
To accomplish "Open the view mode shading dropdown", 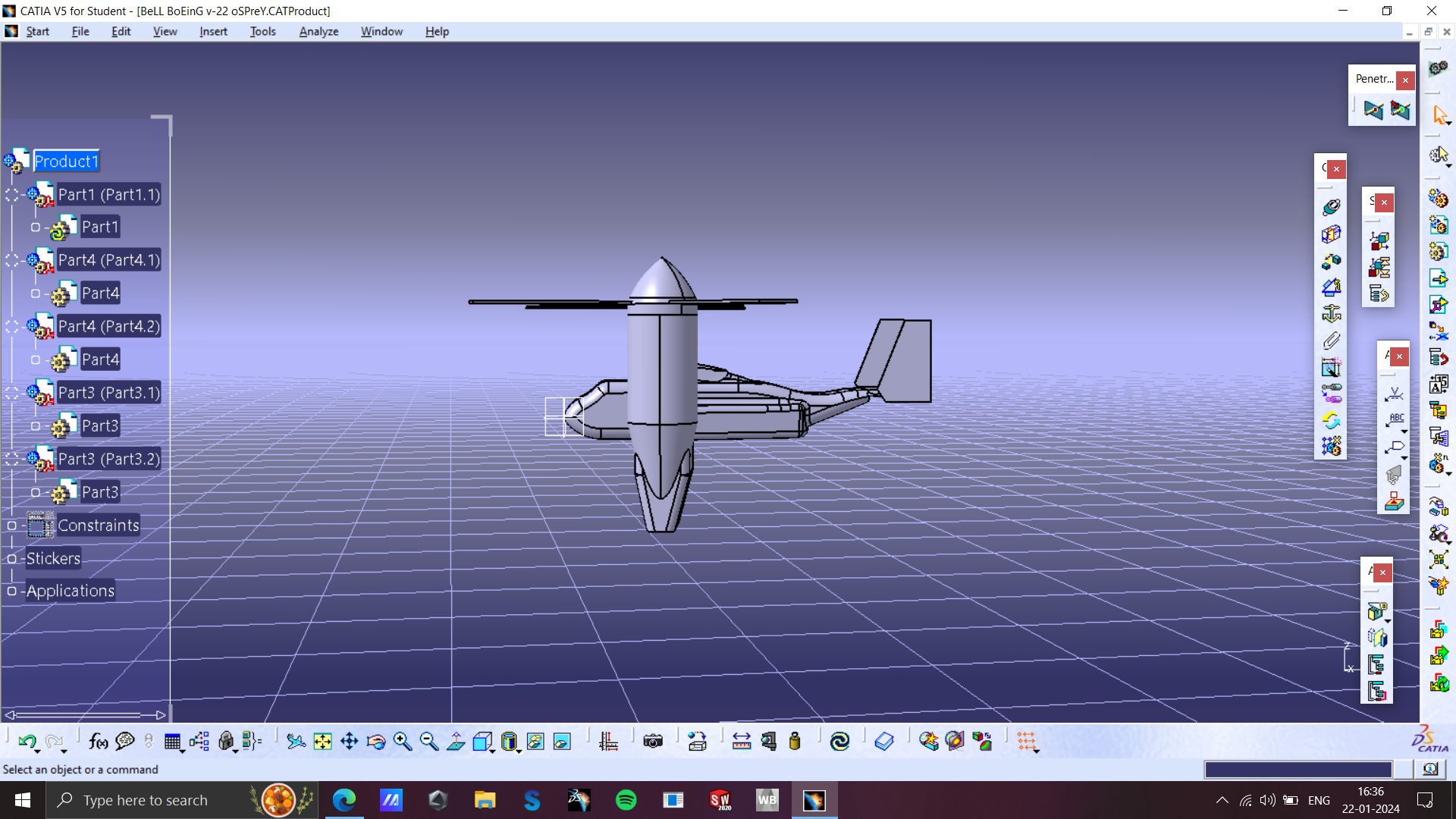I will coord(519,751).
